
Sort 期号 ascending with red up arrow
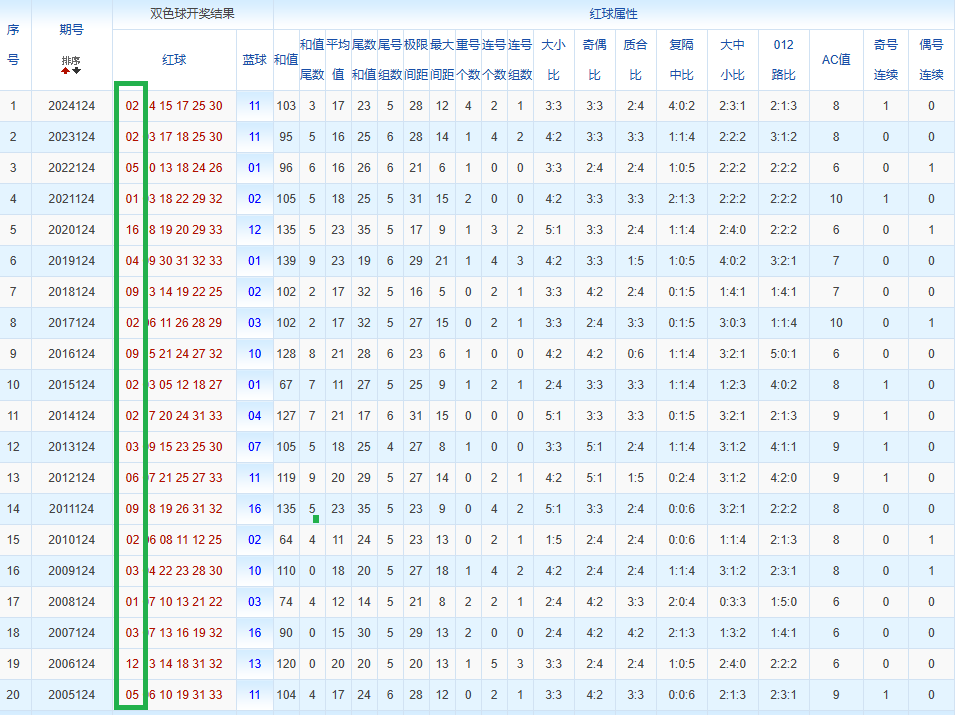[66, 71]
